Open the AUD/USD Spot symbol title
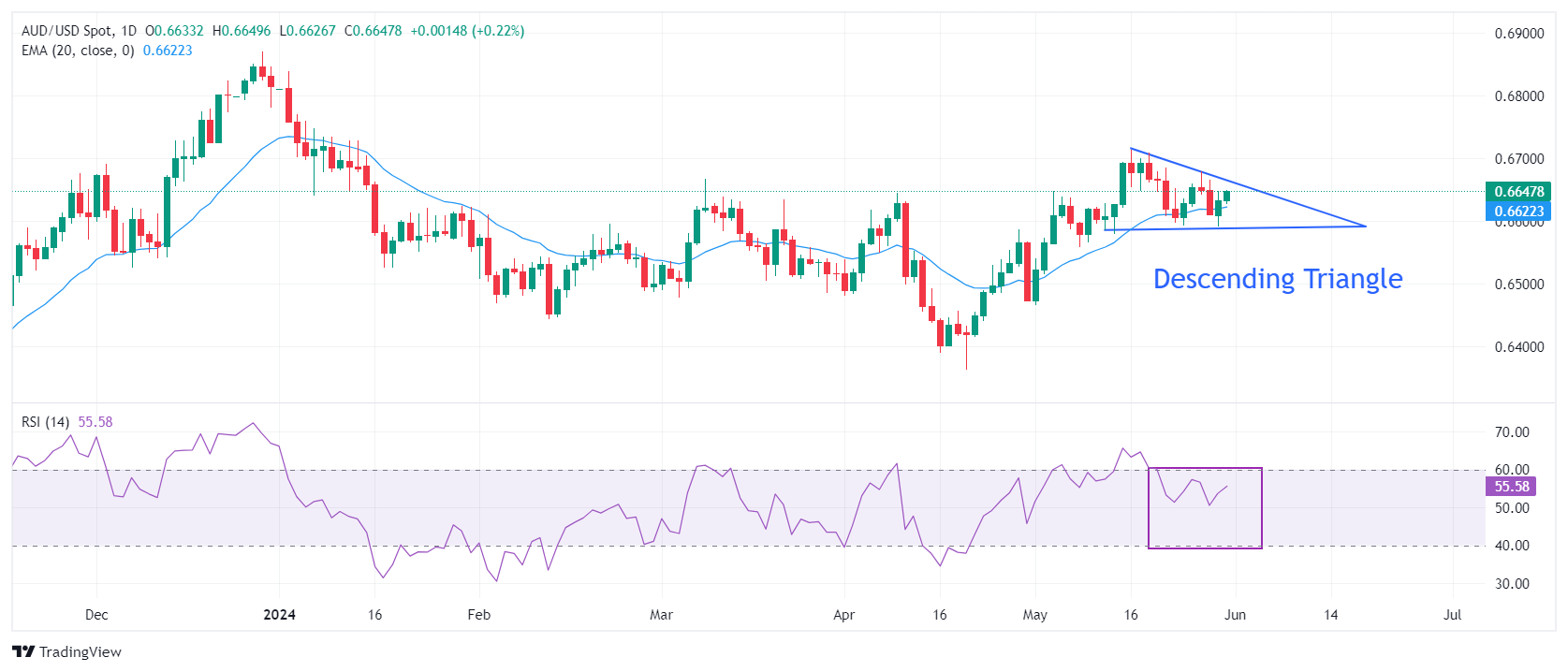1568x672 pixels. tap(66, 31)
